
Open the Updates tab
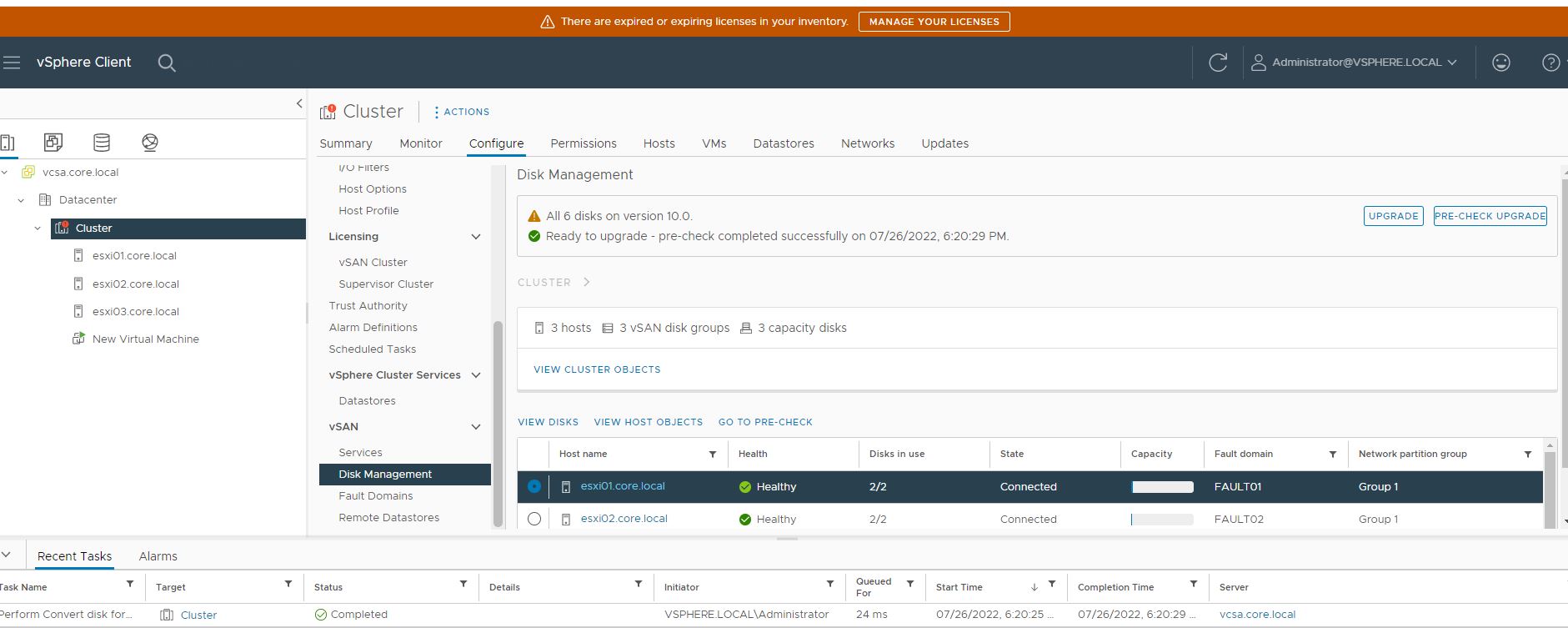pyautogui.click(x=945, y=143)
